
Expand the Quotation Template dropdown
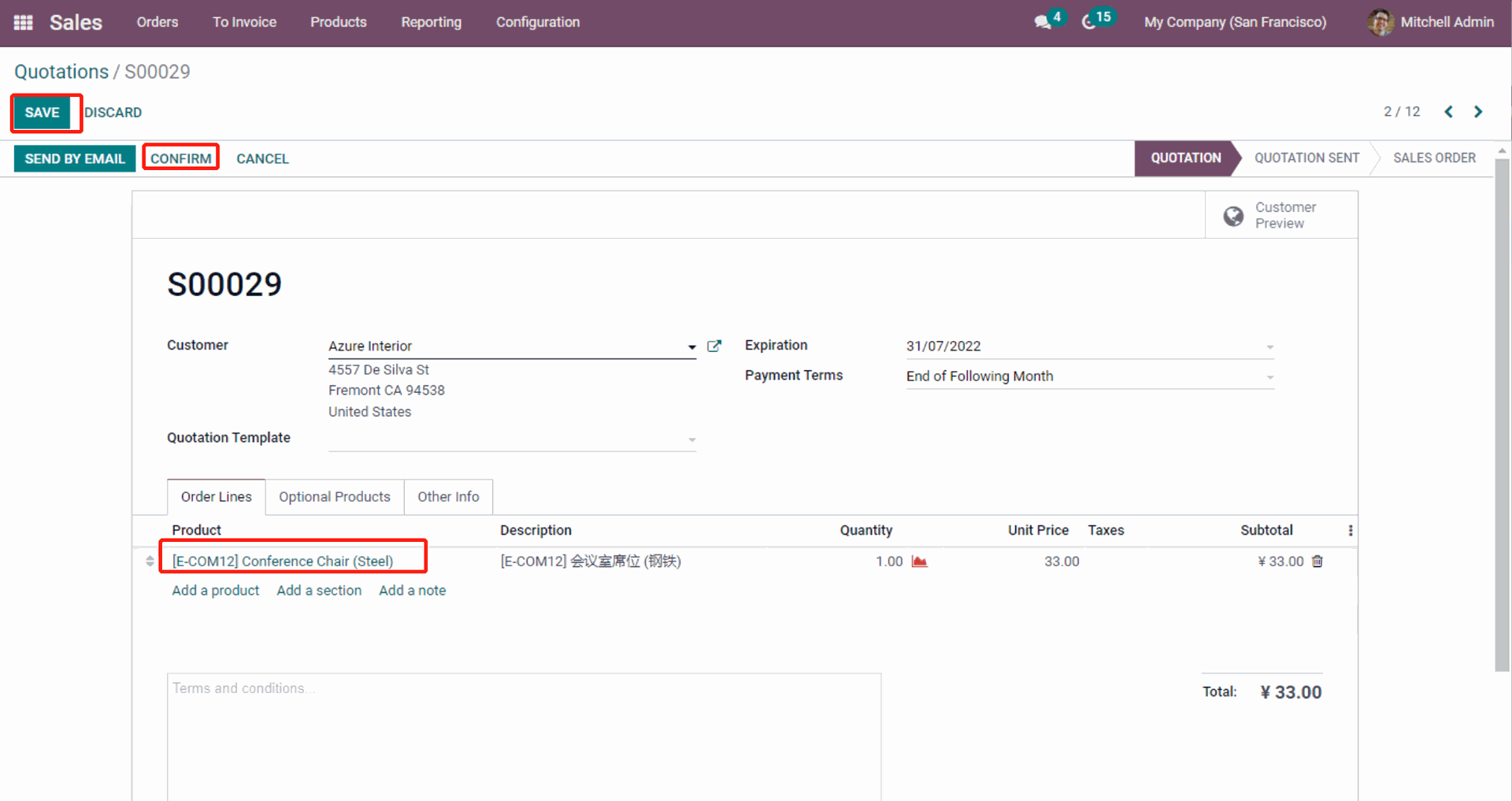691,439
